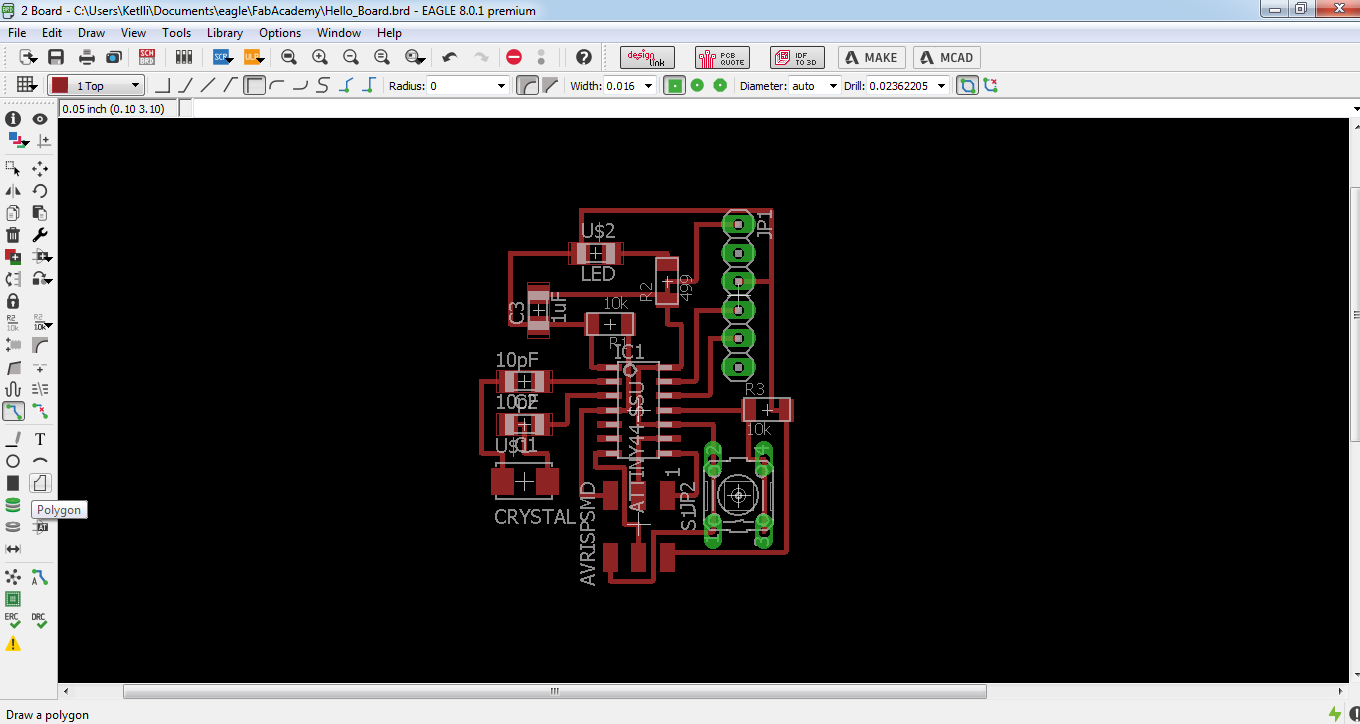1360x724 pixels.
Task: Select square via shape
Action: pyautogui.click(x=675, y=86)
